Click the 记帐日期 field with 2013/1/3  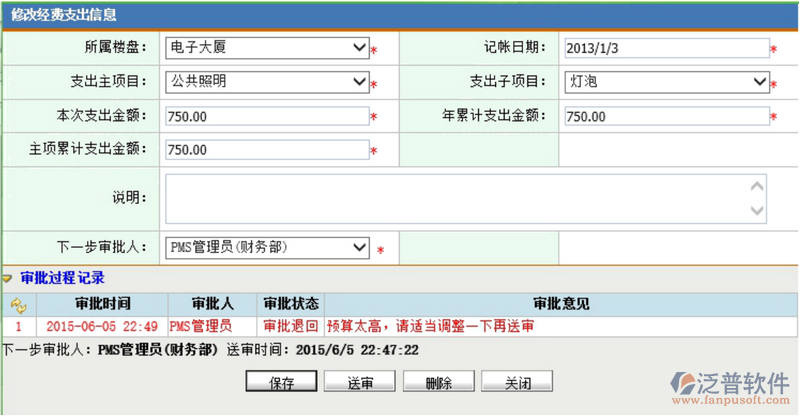pos(667,48)
